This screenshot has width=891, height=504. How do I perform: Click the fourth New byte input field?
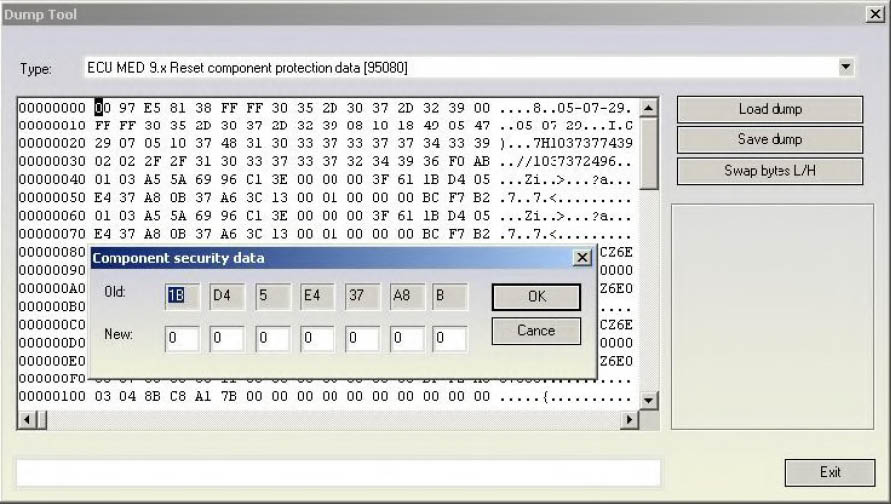(x=317, y=339)
